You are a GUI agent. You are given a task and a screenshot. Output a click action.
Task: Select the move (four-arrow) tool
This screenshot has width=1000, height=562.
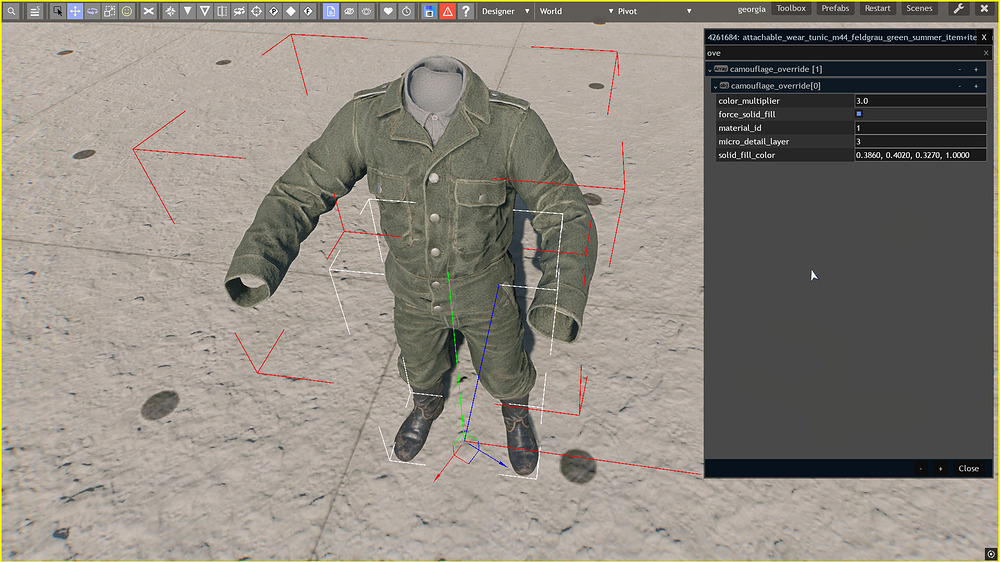75,11
